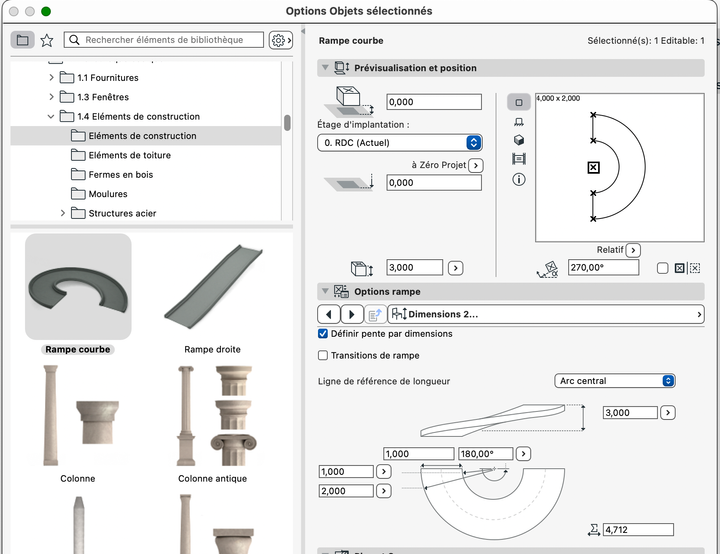
Task: Expand the "1.1 Fournitures" folder
Action: point(52,78)
